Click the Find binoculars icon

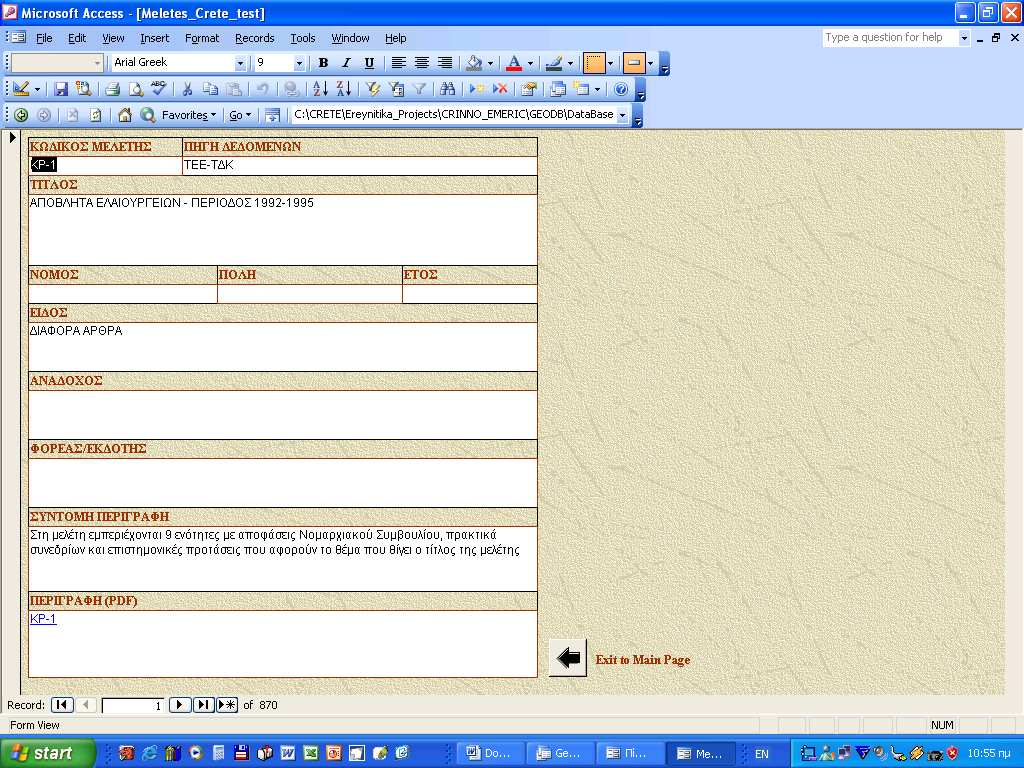point(447,89)
